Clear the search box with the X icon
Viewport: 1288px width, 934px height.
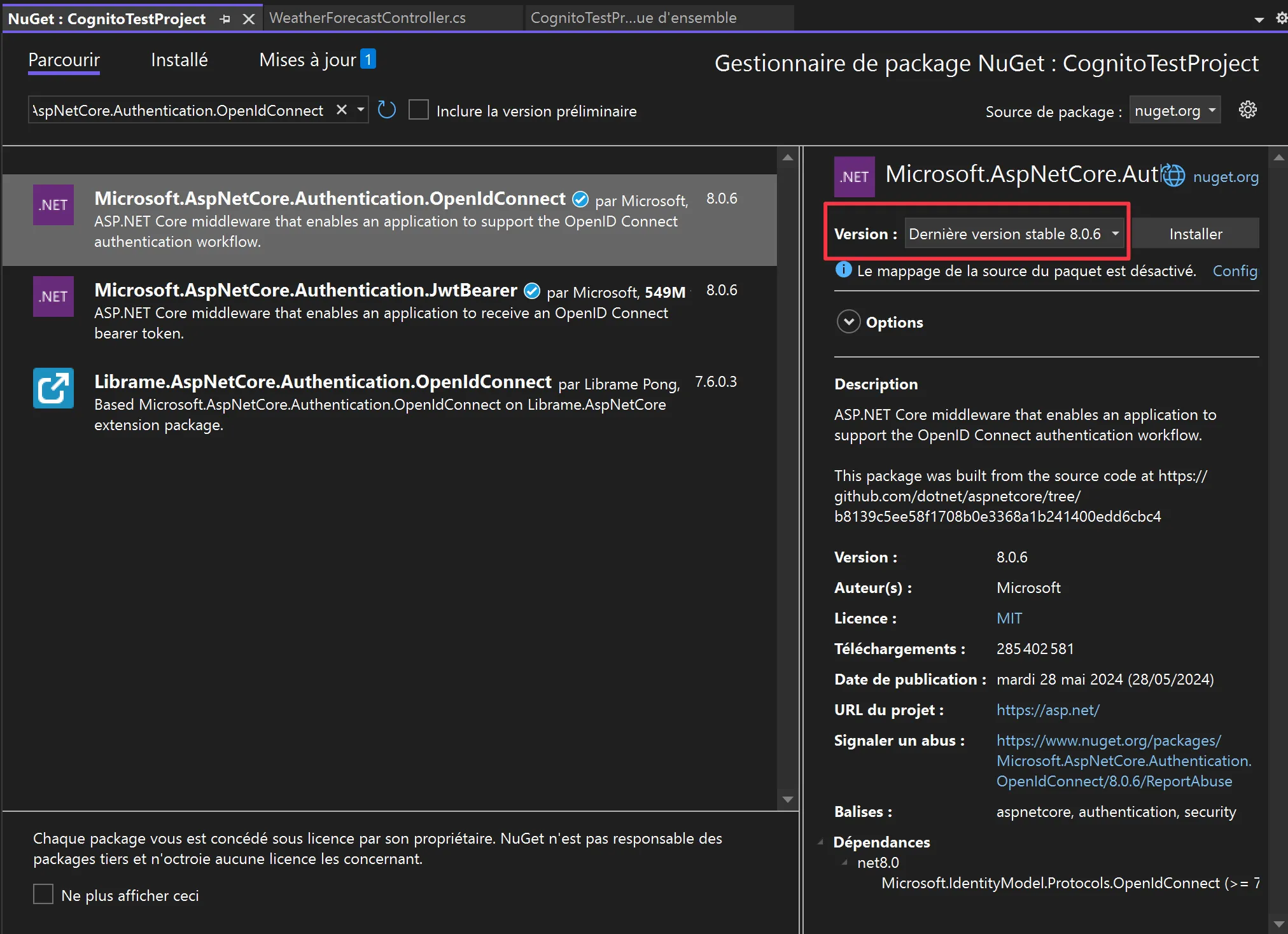(342, 110)
